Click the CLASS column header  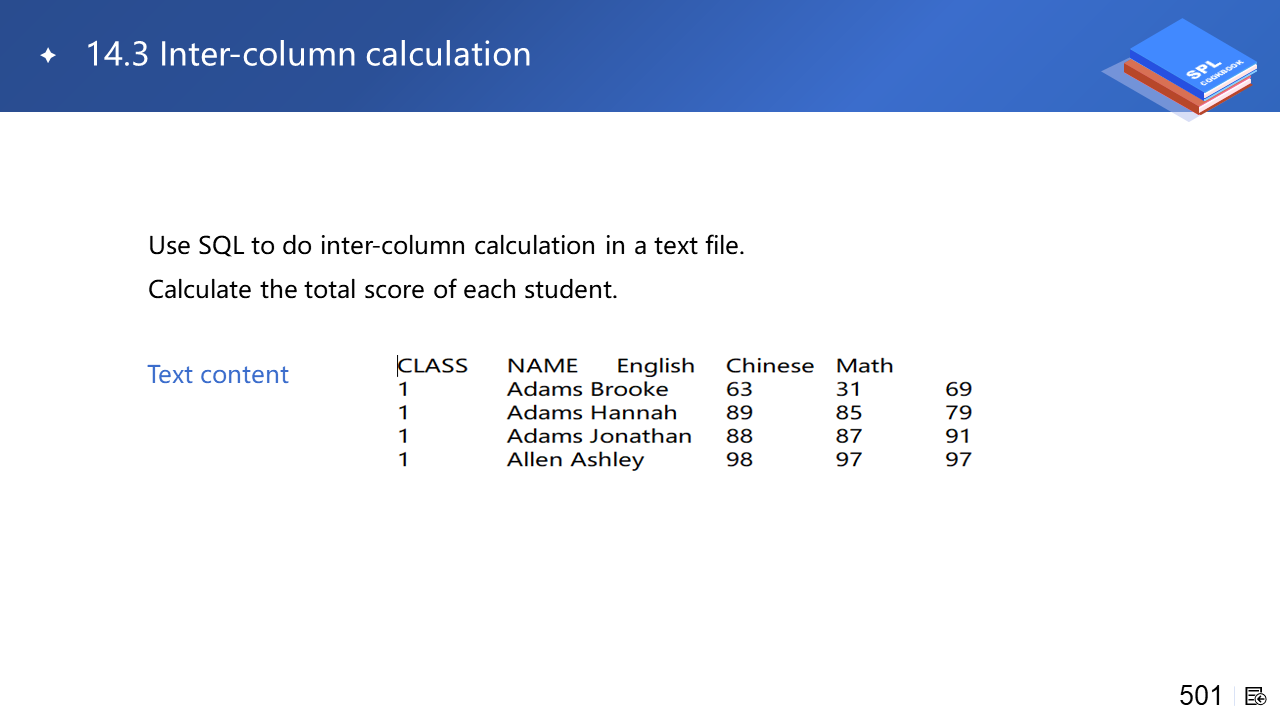coord(433,366)
